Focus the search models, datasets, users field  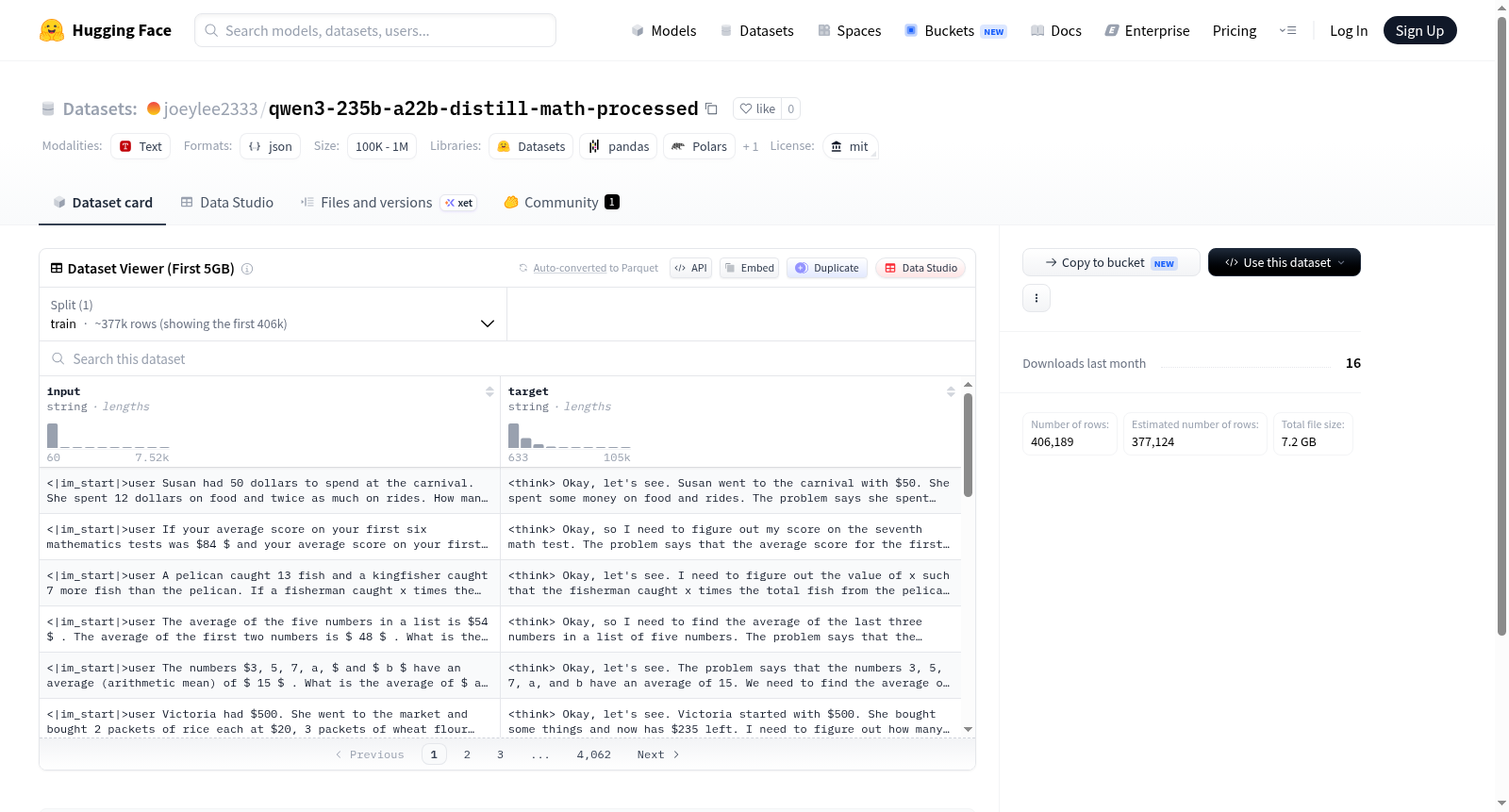pos(375,30)
